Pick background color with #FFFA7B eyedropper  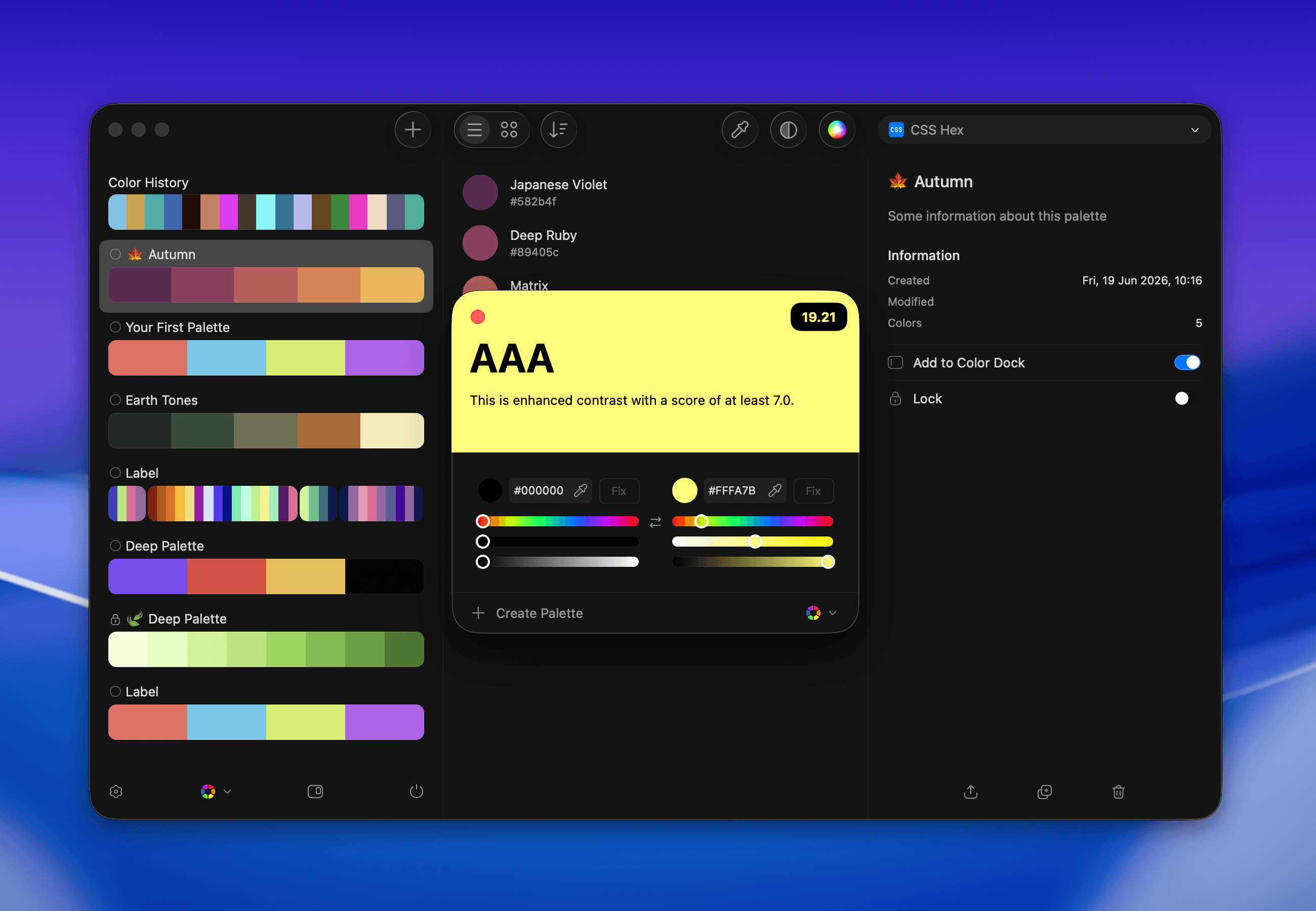point(774,490)
